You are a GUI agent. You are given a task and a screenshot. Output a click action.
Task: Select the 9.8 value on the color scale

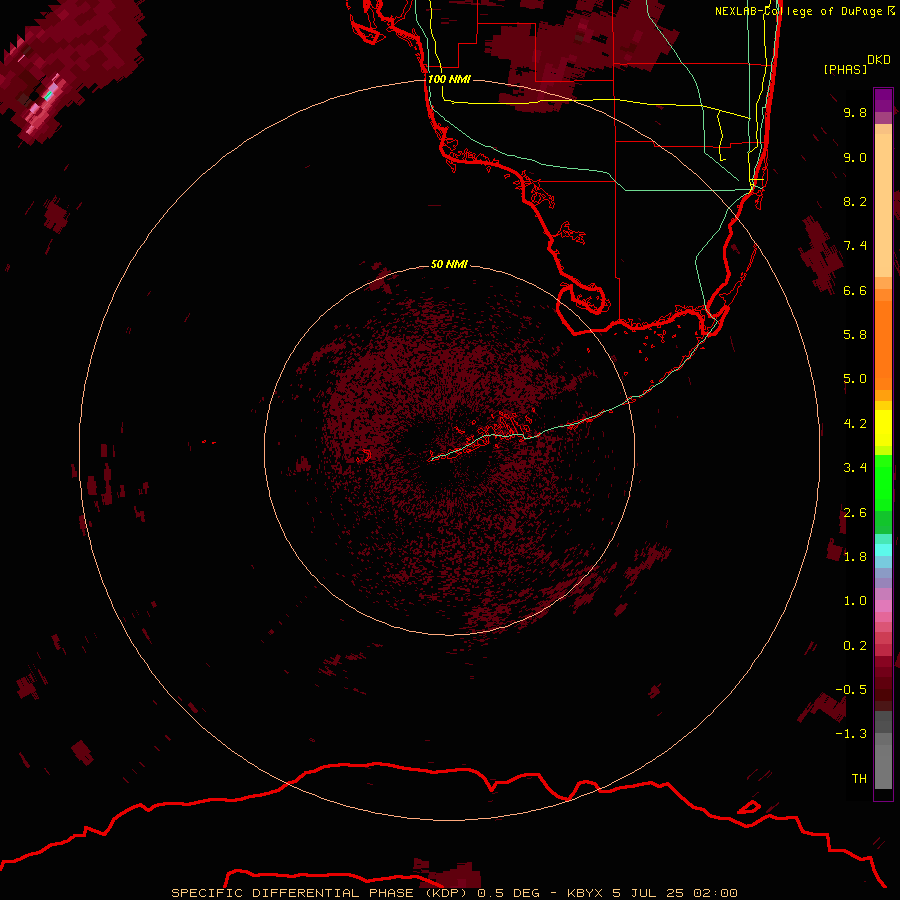pos(855,113)
